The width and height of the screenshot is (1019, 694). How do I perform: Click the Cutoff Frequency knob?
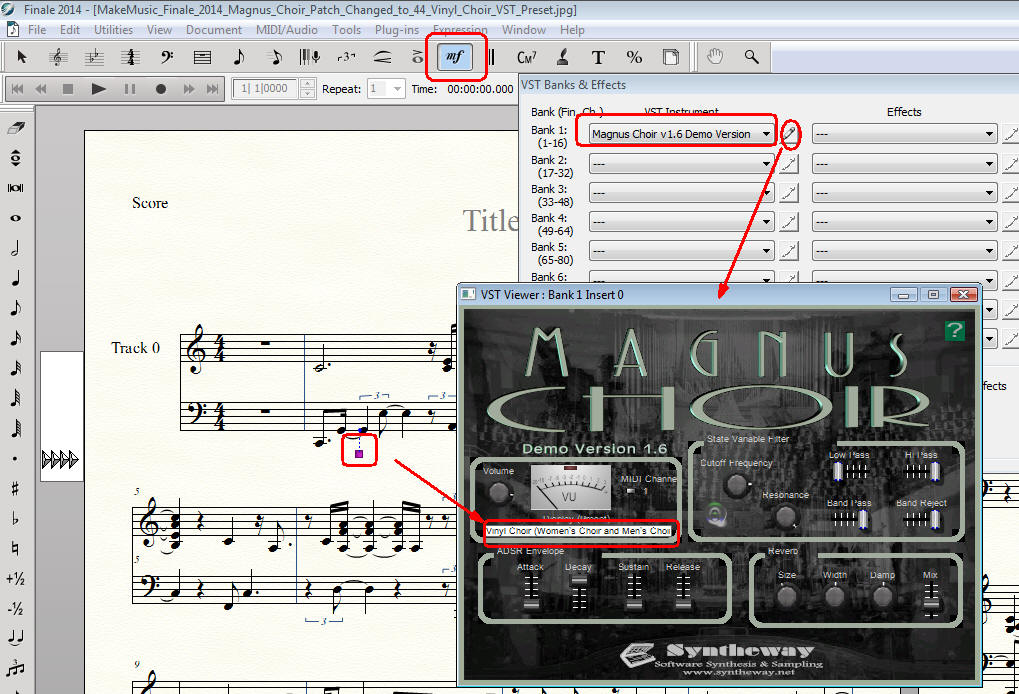[x=736, y=484]
